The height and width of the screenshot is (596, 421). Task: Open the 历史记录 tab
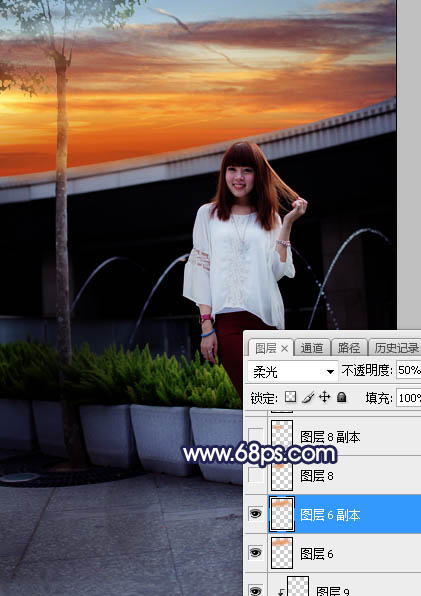(x=395, y=348)
